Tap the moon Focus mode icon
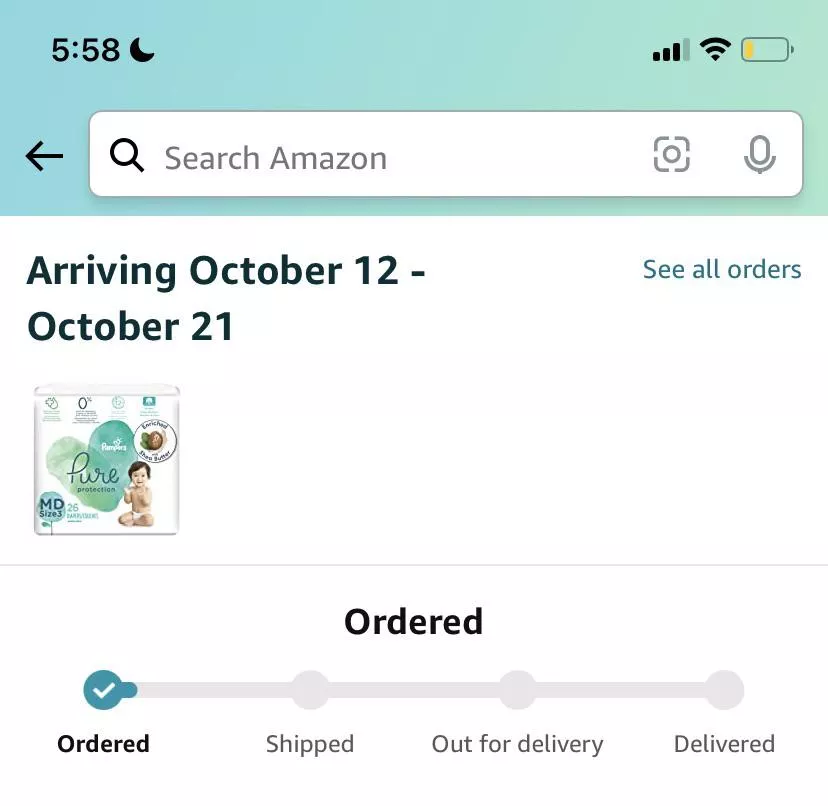 coord(142,50)
